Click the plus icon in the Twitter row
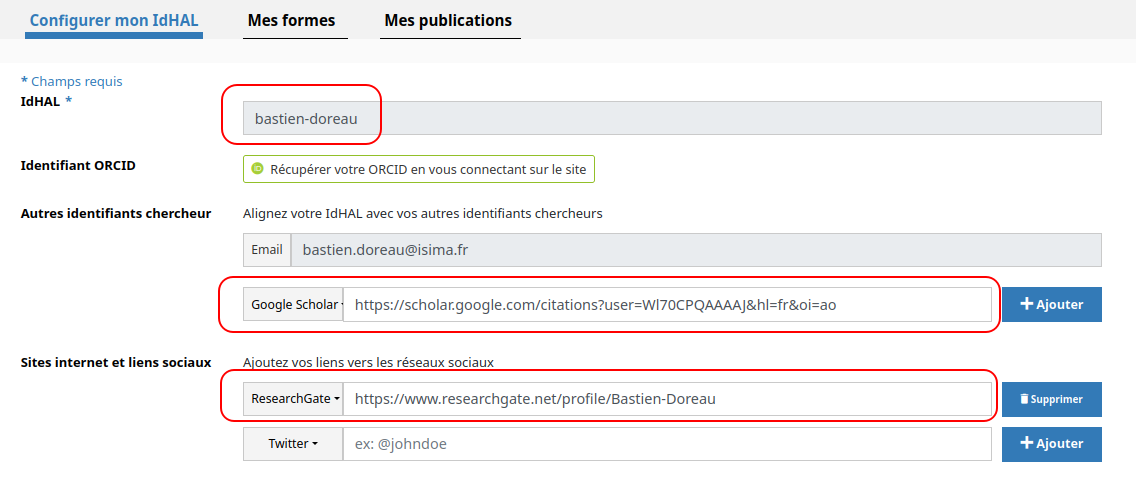Viewport: 1136px width, 488px height. 1026,444
